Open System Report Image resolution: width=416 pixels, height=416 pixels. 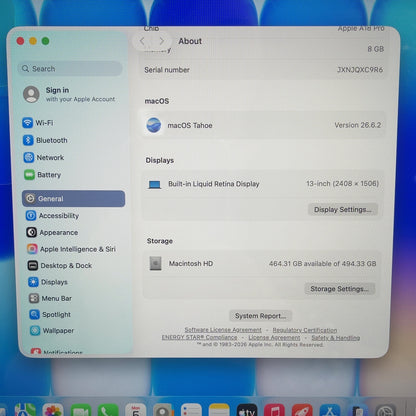tap(260, 316)
